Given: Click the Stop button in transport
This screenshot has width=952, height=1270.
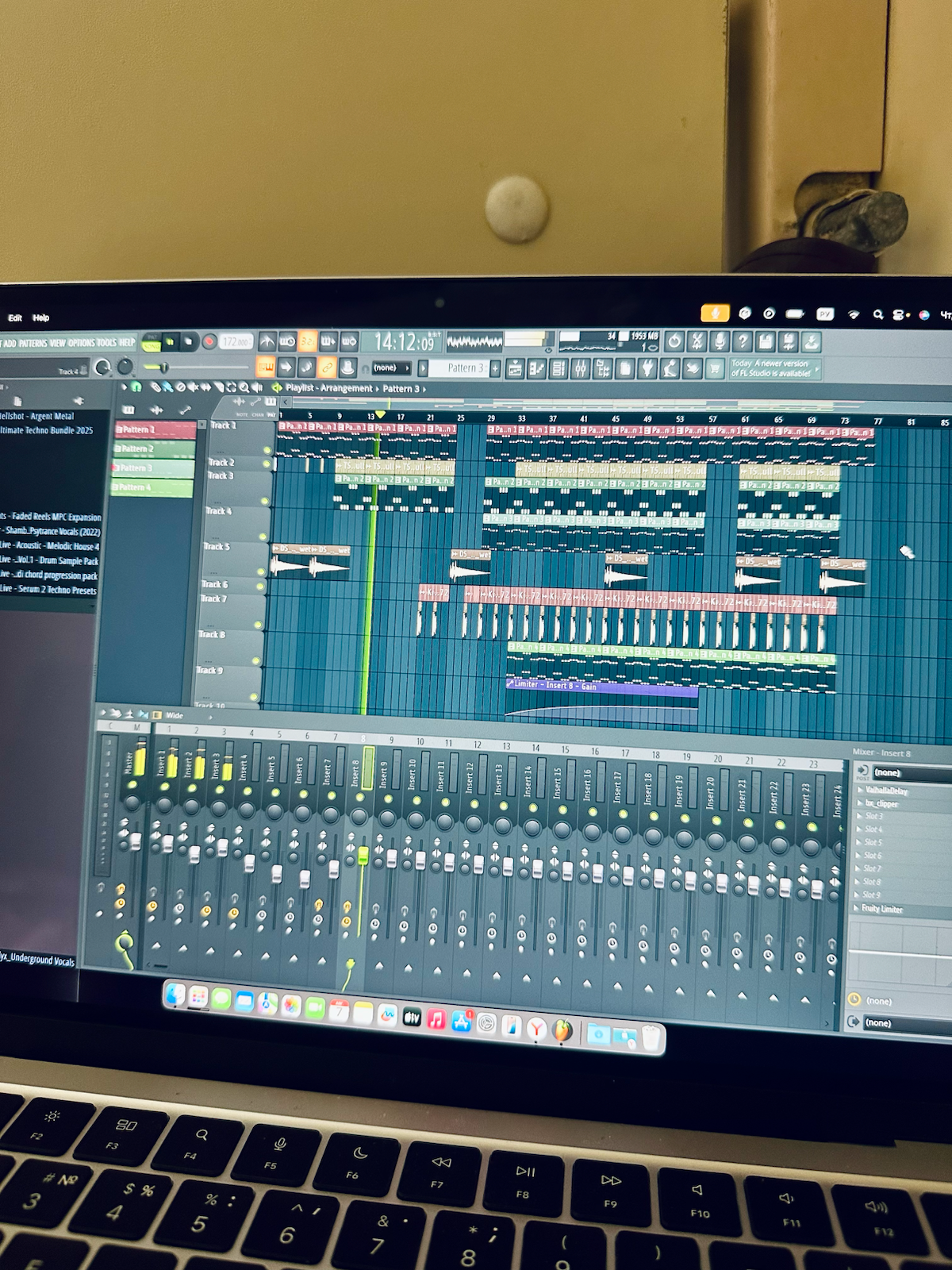Looking at the screenshot, I should click(189, 341).
